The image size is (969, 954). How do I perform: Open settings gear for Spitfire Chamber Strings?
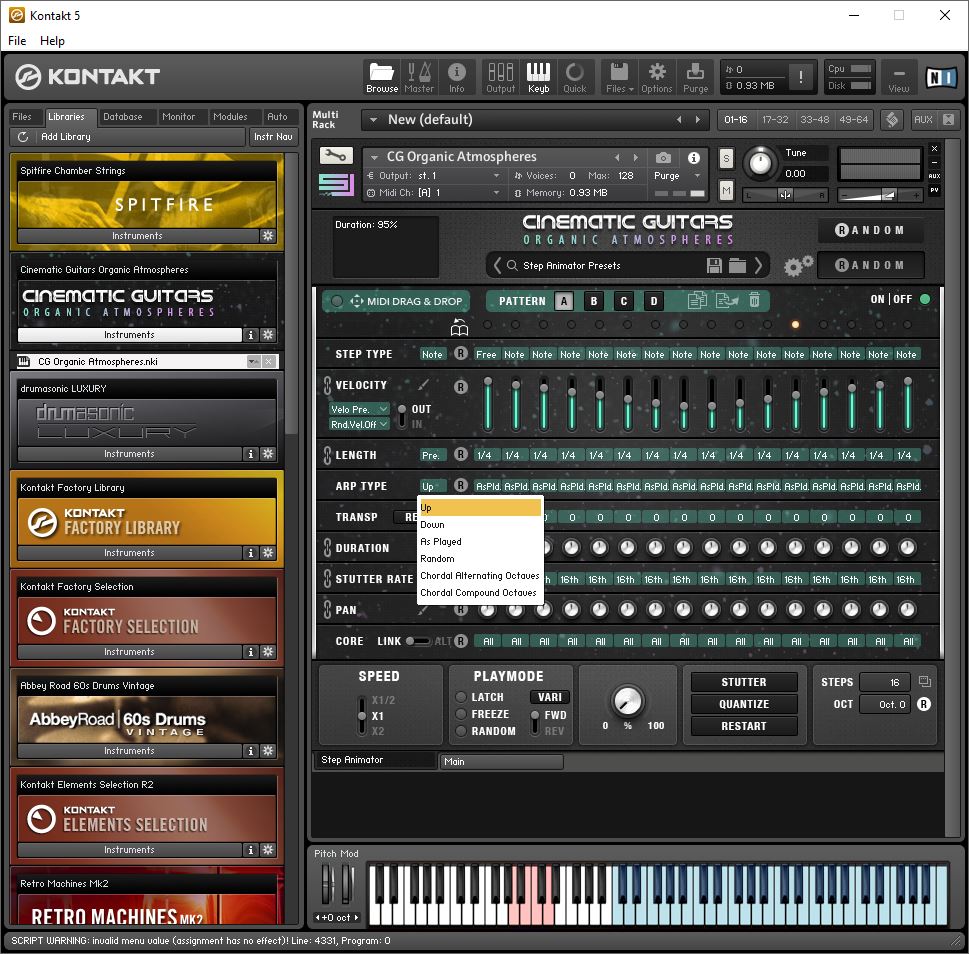[268, 235]
